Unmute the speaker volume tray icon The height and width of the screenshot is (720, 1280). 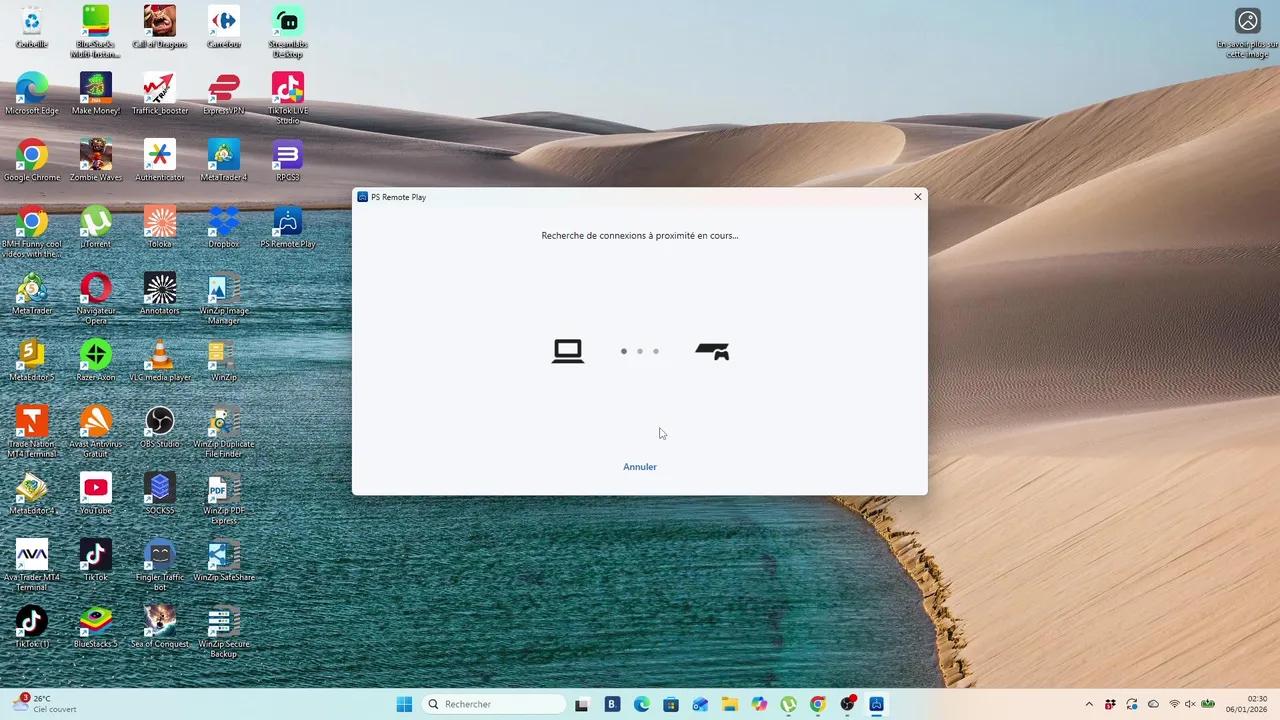pyautogui.click(x=1190, y=704)
